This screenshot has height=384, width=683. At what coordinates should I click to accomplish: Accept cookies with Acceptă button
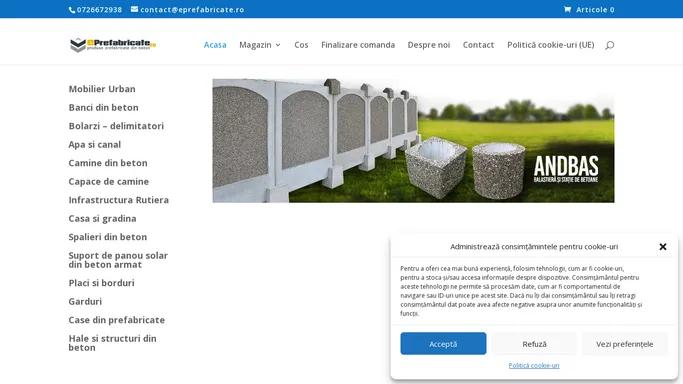[443, 344]
